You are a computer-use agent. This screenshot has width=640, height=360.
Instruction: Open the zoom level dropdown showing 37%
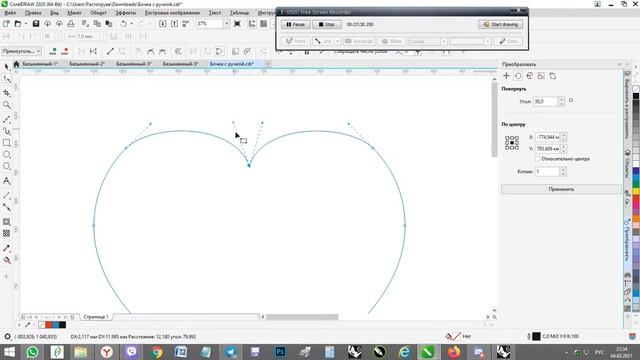click(x=226, y=24)
